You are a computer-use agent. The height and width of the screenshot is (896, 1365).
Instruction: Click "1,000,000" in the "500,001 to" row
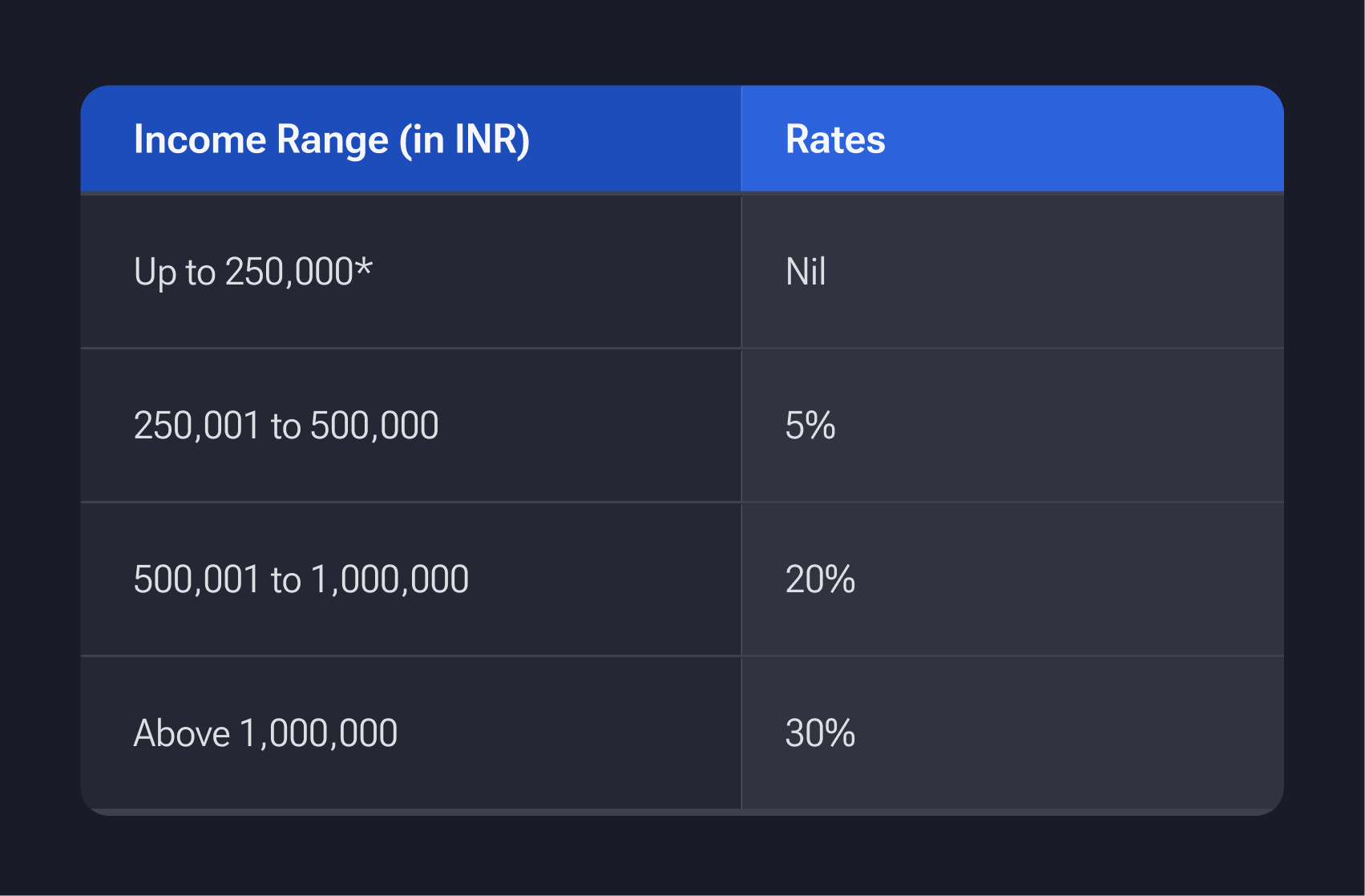tap(390, 579)
